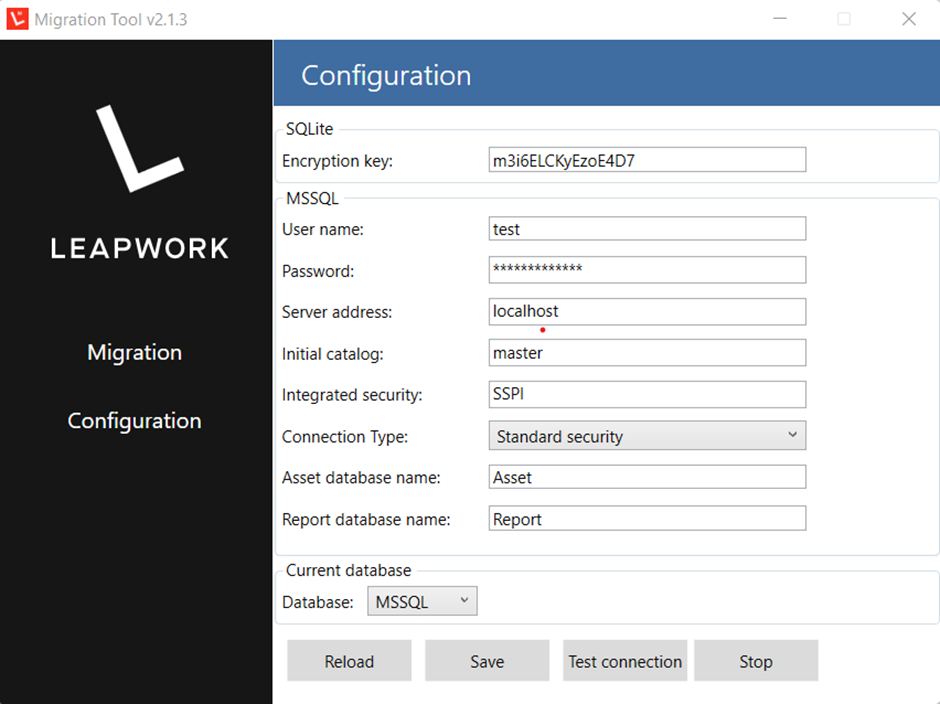Click the Reload button

point(349,661)
